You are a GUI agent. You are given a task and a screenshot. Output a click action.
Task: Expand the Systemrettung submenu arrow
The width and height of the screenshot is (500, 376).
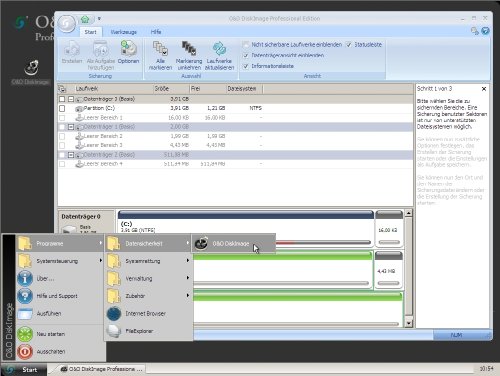188,260
